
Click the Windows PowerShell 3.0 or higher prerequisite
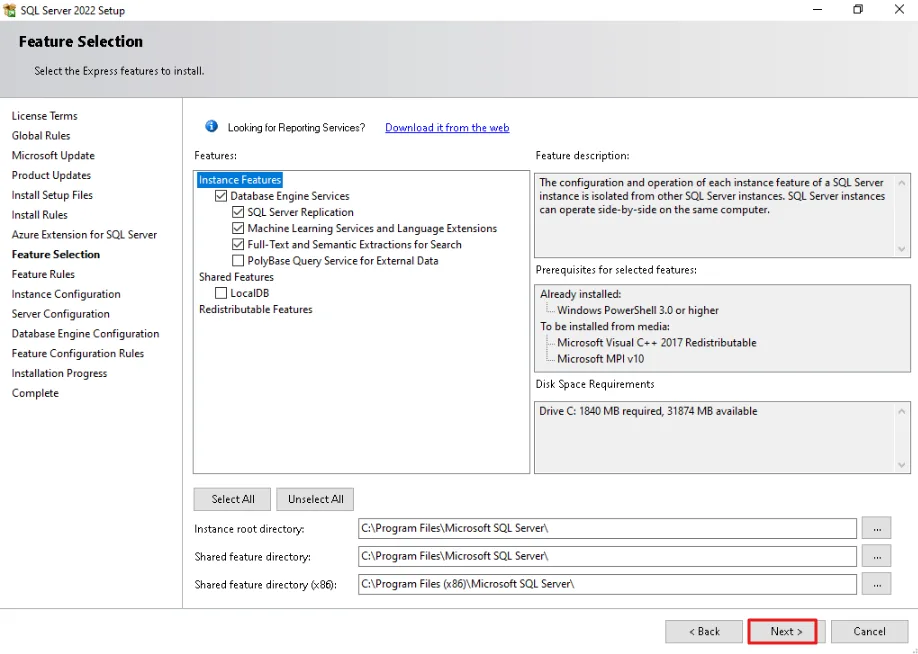coord(638,310)
